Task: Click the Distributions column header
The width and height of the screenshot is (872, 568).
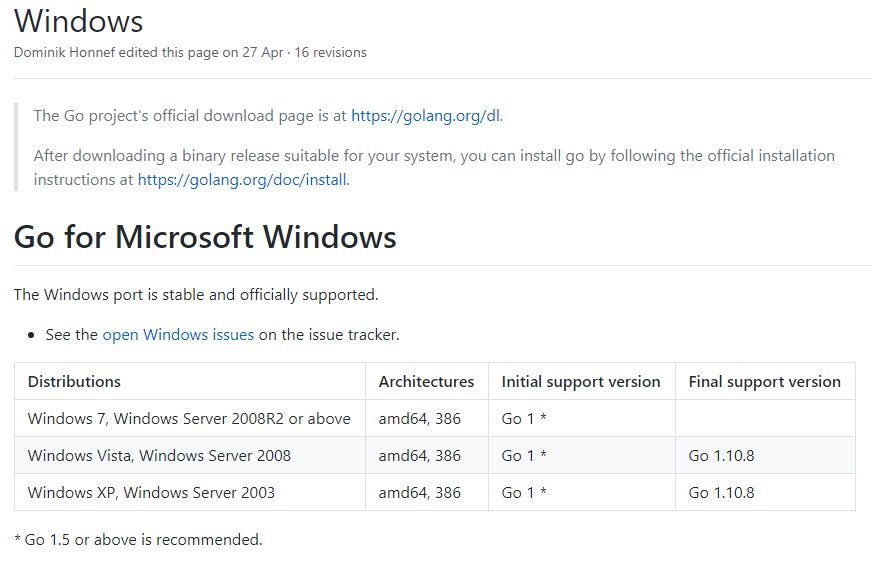Action: pyautogui.click(x=74, y=381)
